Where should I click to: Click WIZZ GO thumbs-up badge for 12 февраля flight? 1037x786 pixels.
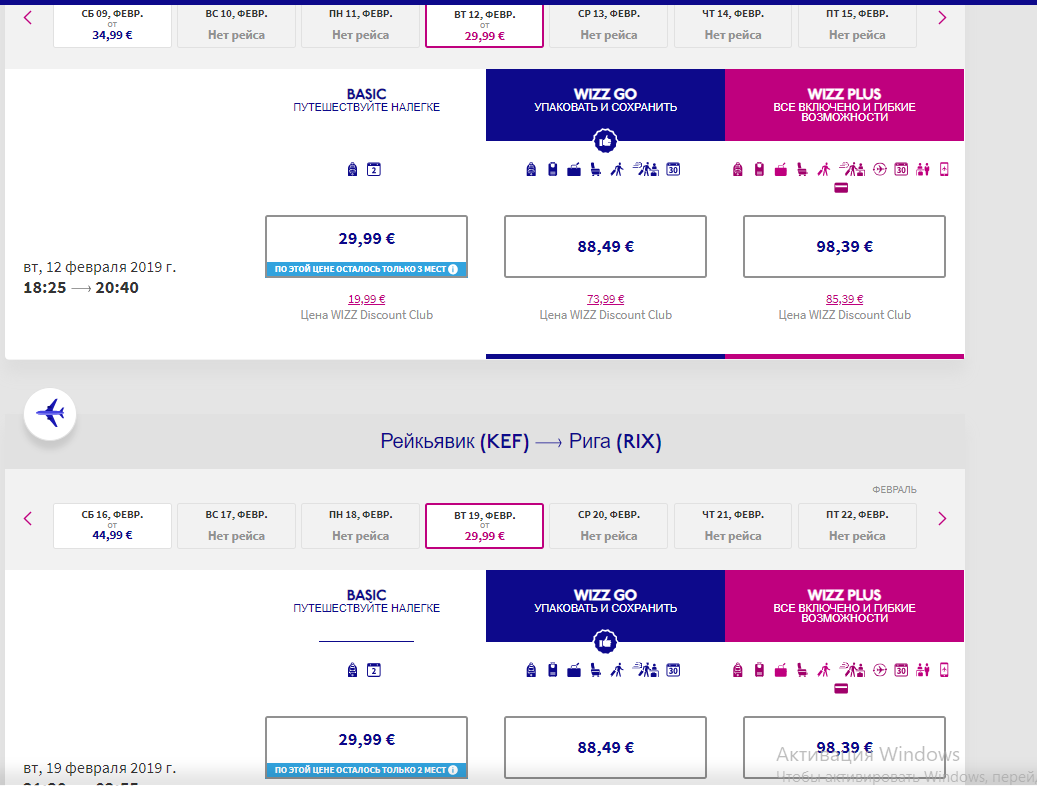[x=605, y=141]
